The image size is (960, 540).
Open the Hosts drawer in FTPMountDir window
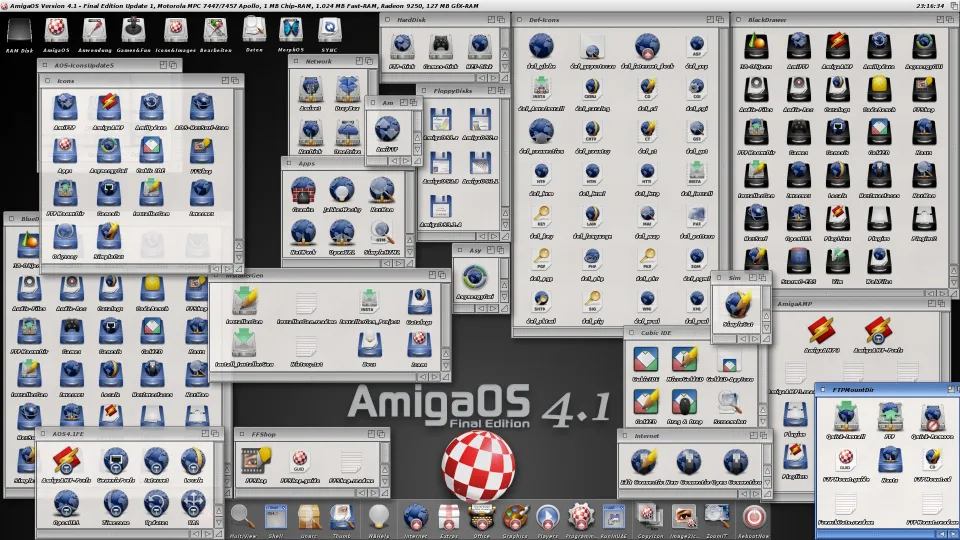[892, 460]
